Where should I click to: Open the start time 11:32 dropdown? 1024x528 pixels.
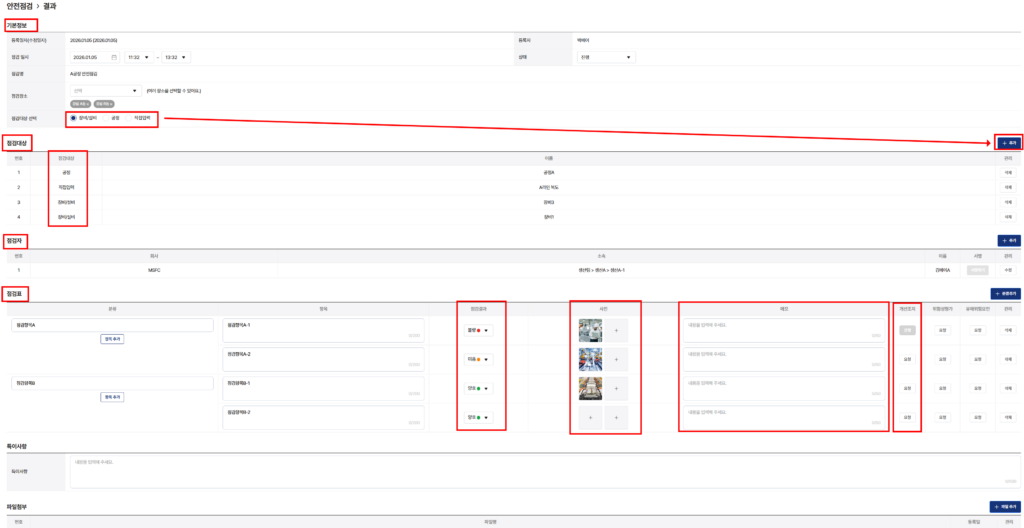(x=139, y=58)
